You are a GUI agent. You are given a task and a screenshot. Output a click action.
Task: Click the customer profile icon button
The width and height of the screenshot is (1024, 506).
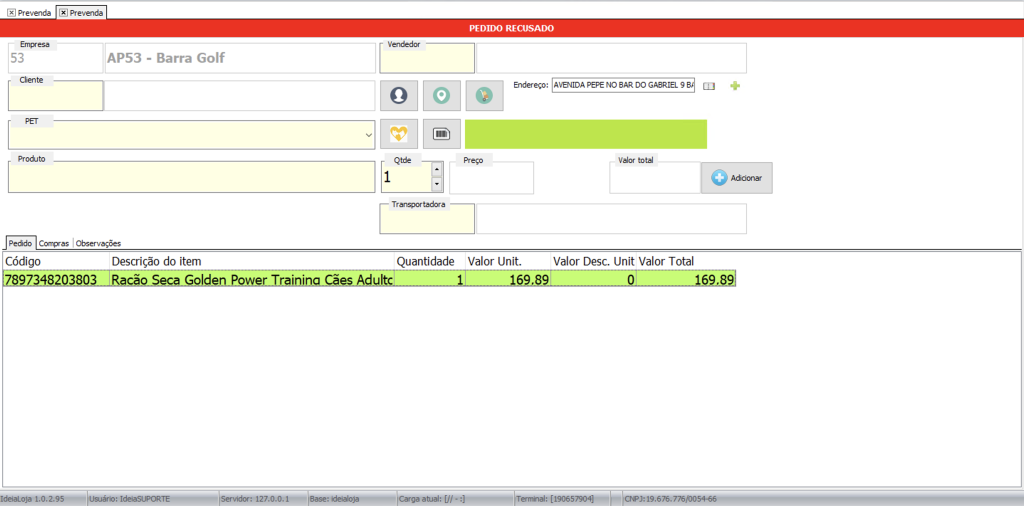pyautogui.click(x=399, y=96)
